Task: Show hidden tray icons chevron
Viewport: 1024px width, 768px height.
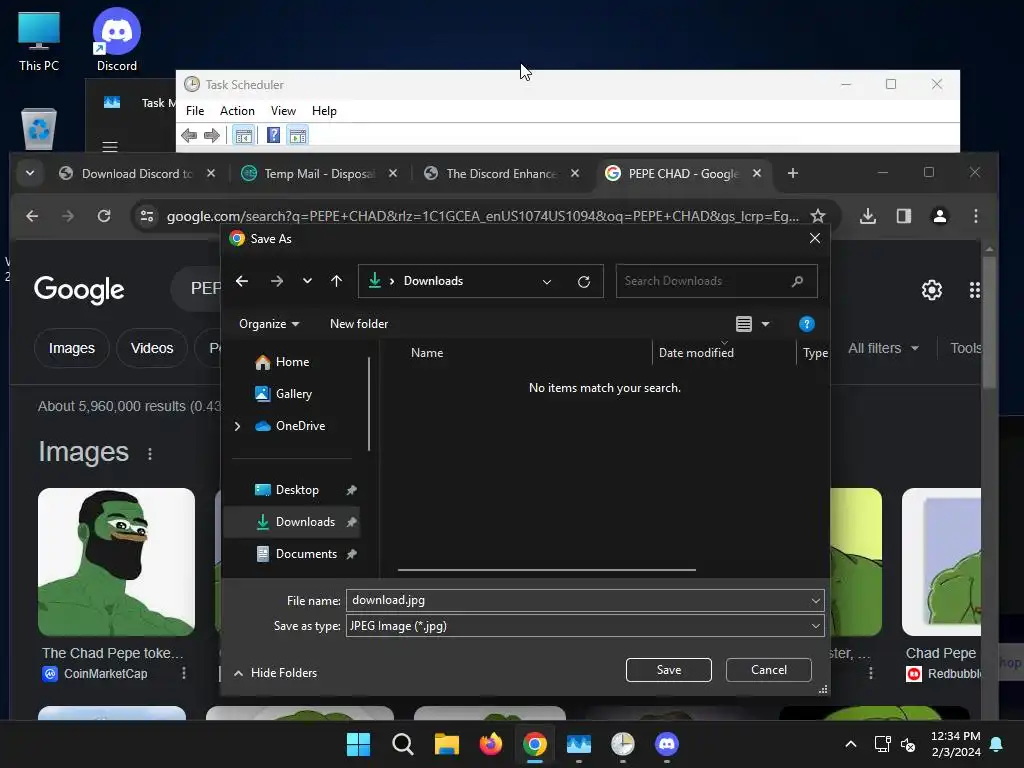Action: (850, 744)
